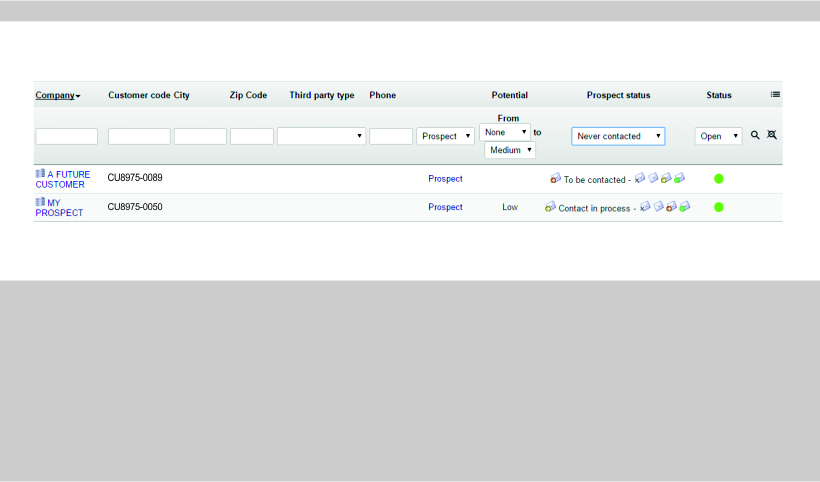Sort by the Company column header
This screenshot has width=820, height=482.
pos(57,95)
